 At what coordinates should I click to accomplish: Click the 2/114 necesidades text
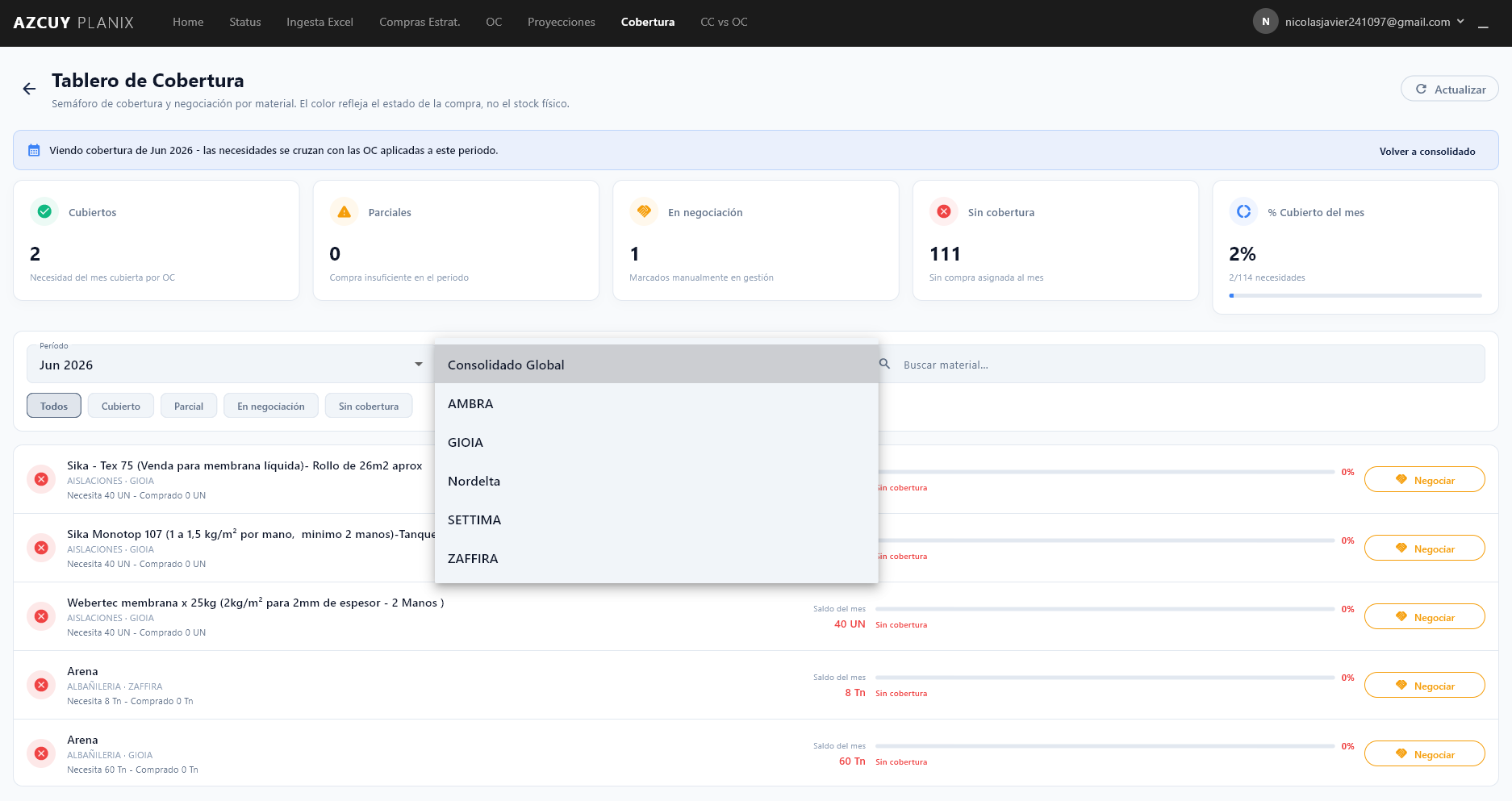tap(1267, 277)
